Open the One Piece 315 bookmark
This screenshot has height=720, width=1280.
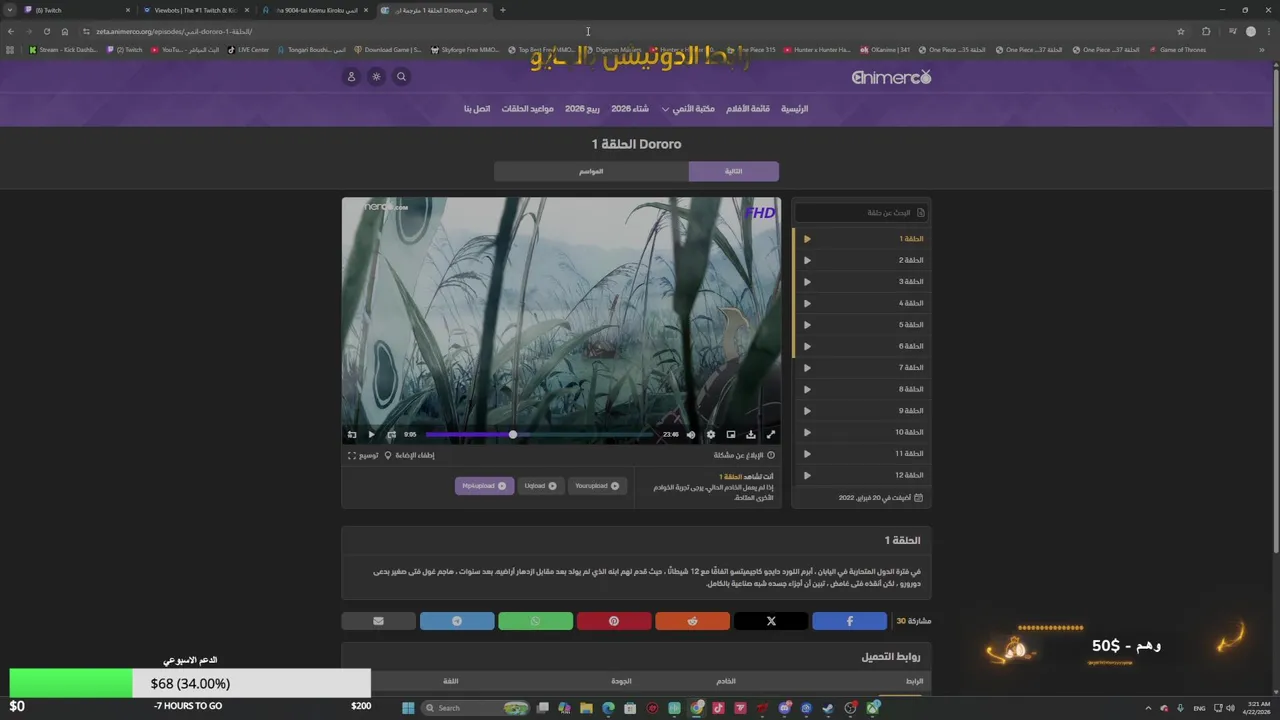751,50
